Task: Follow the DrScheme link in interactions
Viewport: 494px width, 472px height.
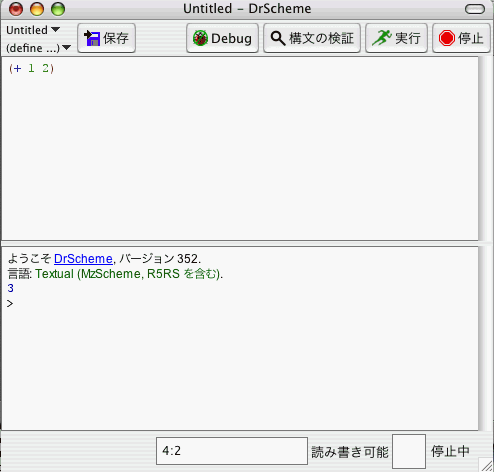Action: [x=83, y=259]
